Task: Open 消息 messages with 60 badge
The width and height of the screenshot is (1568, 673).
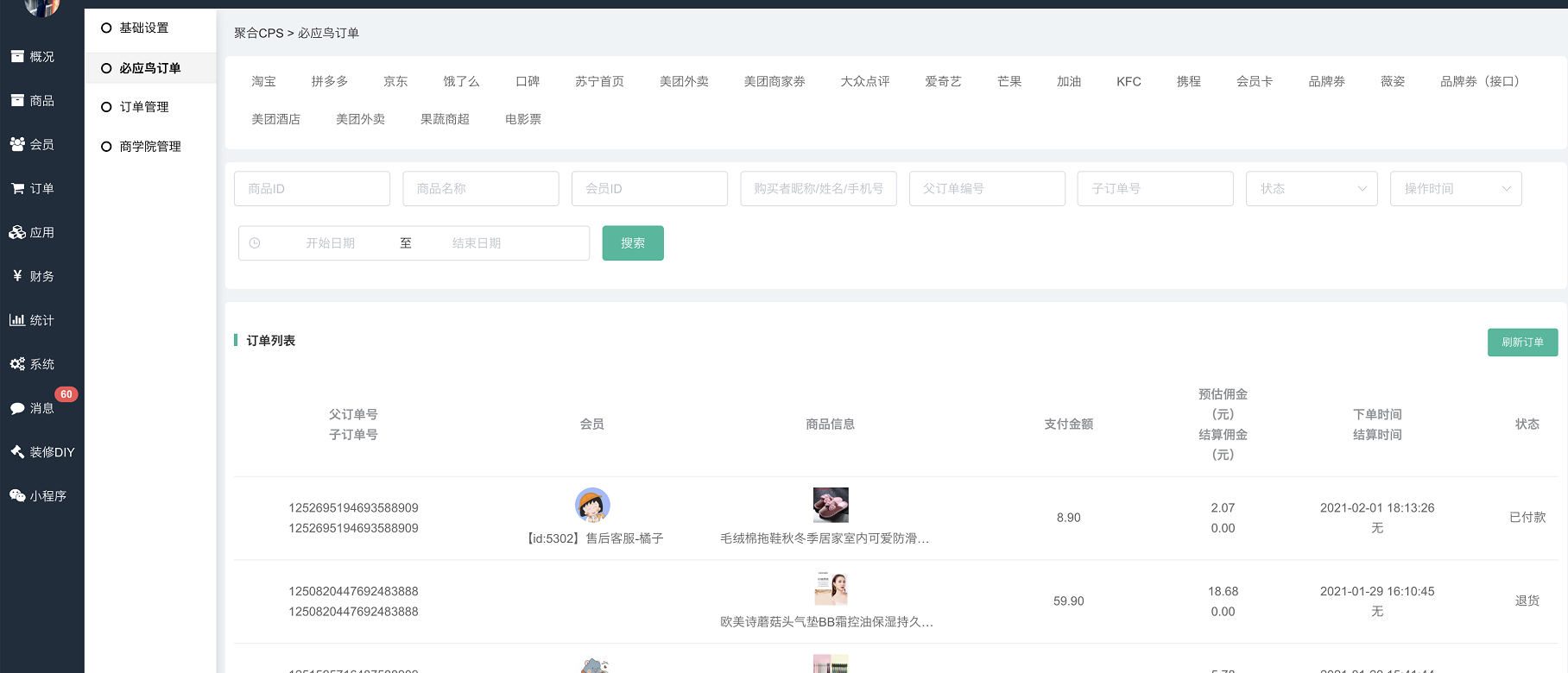Action: click(17, 408)
